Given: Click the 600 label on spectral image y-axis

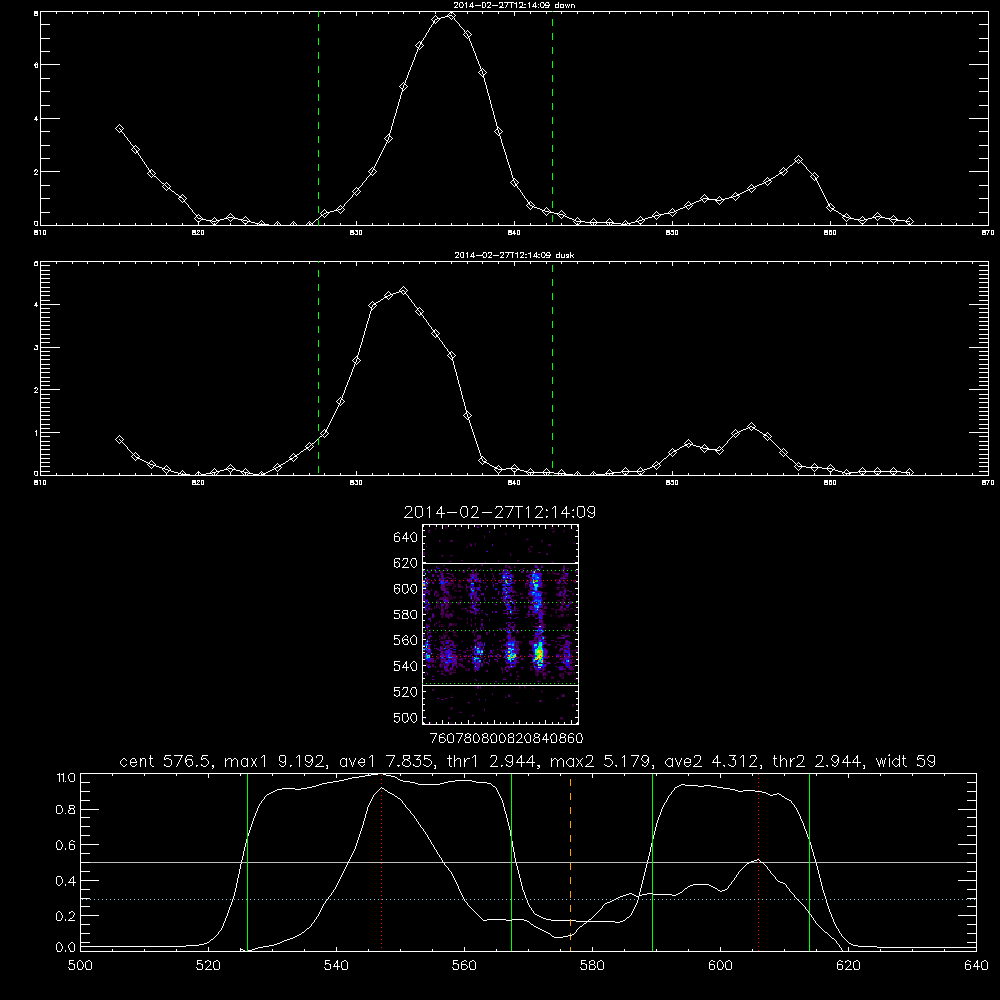Looking at the screenshot, I should (406, 589).
